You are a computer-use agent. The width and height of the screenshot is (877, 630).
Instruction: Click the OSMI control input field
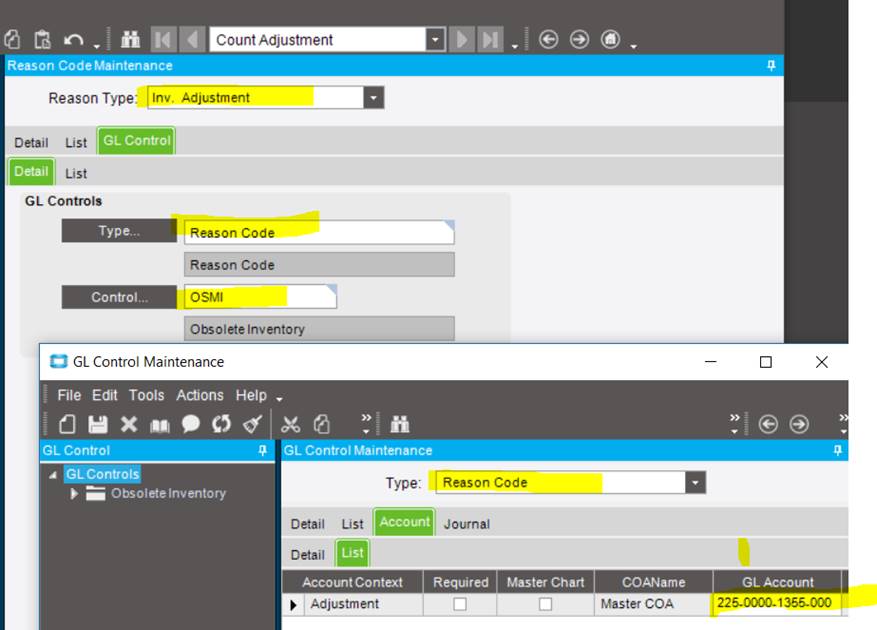coord(260,297)
